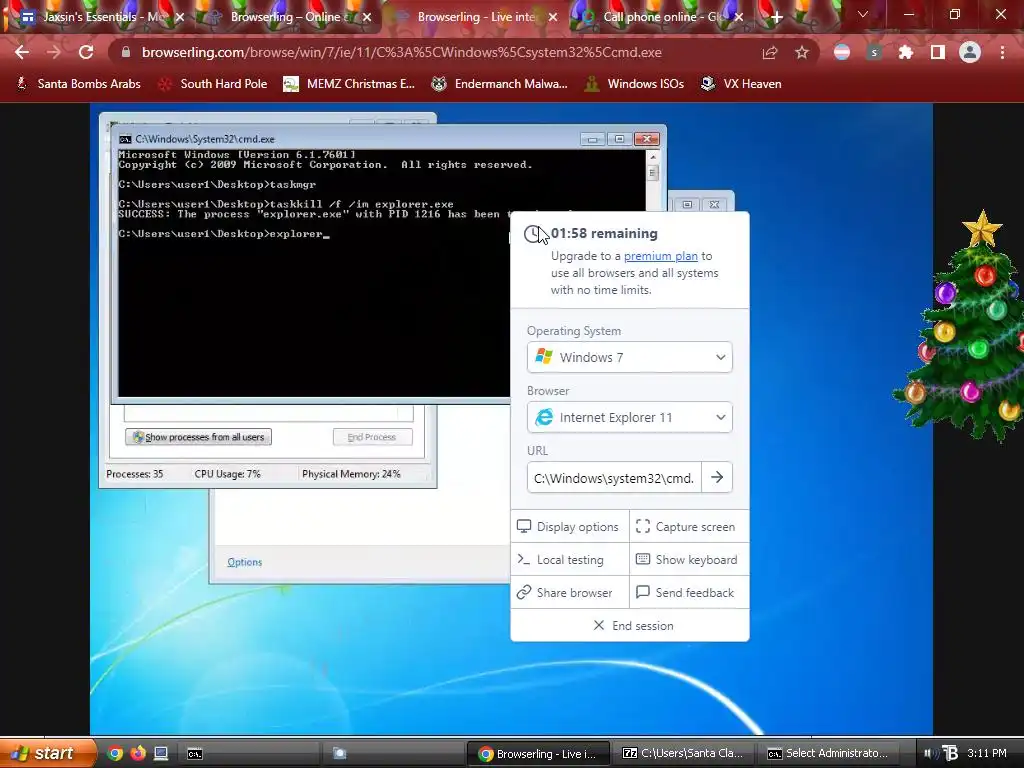Open the tab search chevron
Screen dimensions: 1024x768
click(863, 14)
